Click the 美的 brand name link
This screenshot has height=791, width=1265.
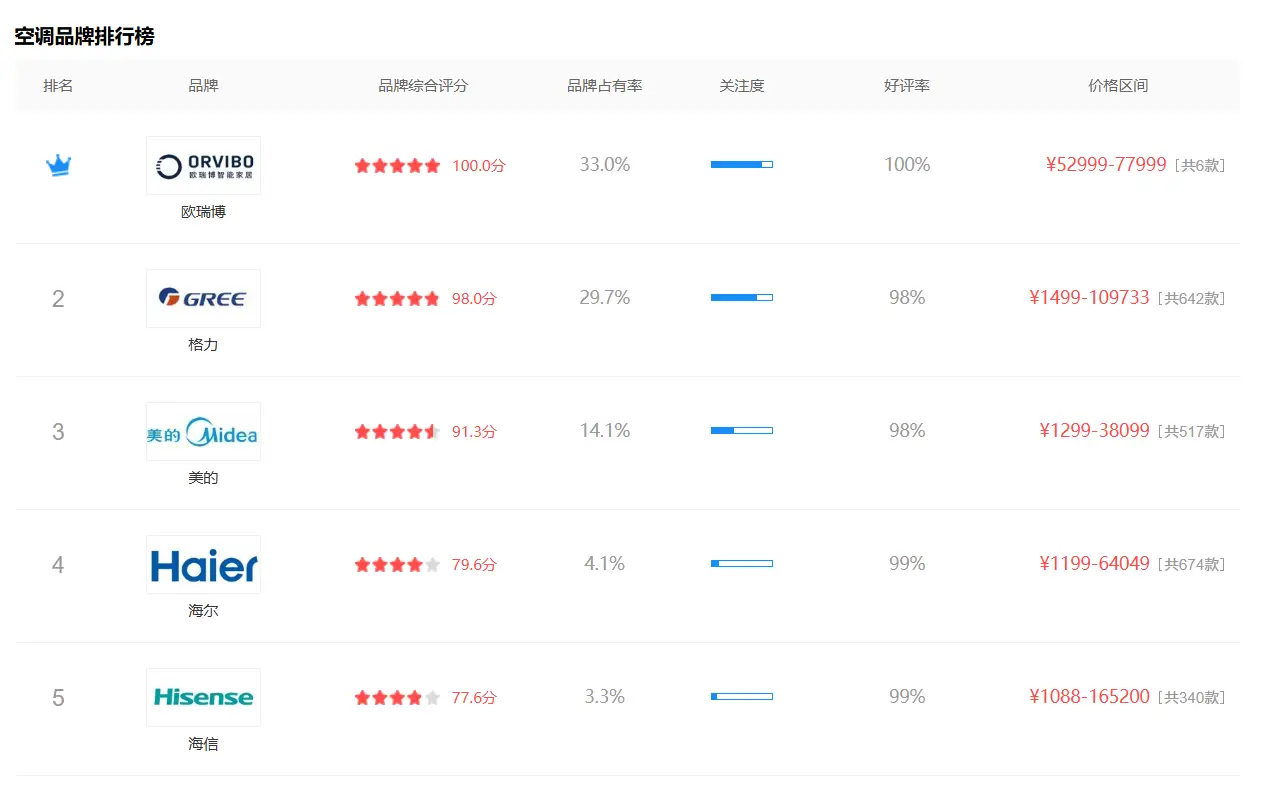tap(203, 478)
